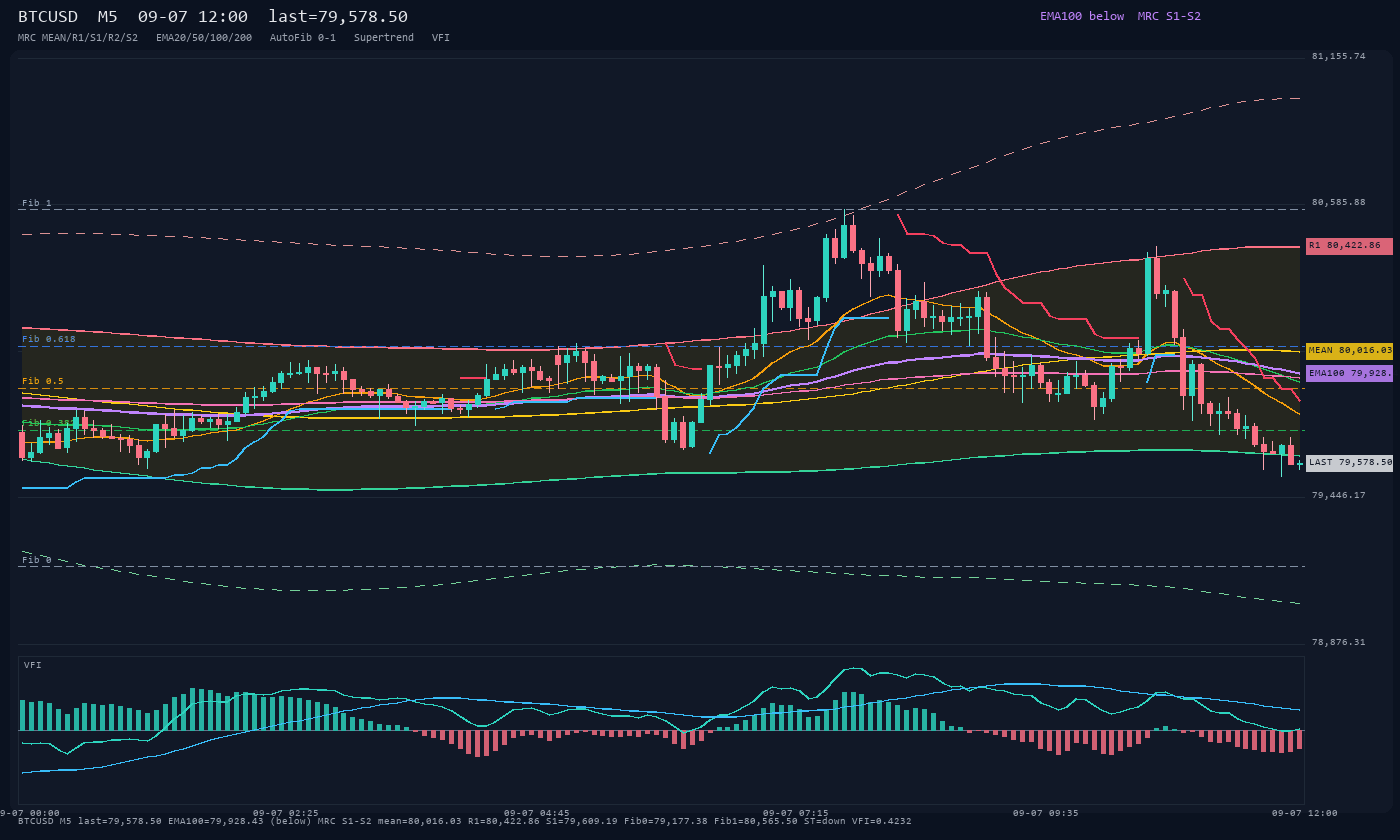Click the bottom status summary line
The width and height of the screenshot is (1400, 840).
[x=464, y=821]
